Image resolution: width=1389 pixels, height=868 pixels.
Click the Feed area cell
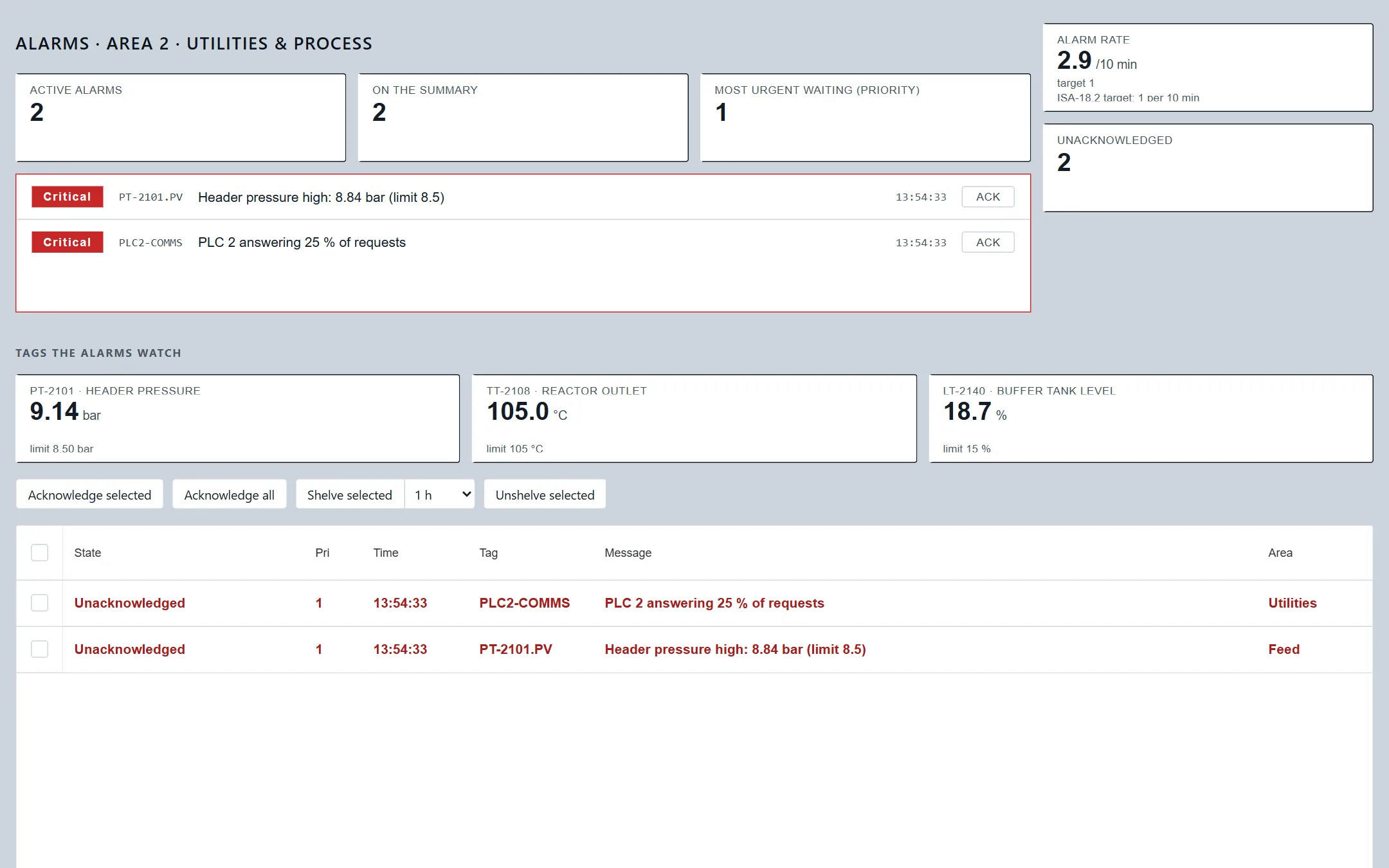click(1284, 649)
